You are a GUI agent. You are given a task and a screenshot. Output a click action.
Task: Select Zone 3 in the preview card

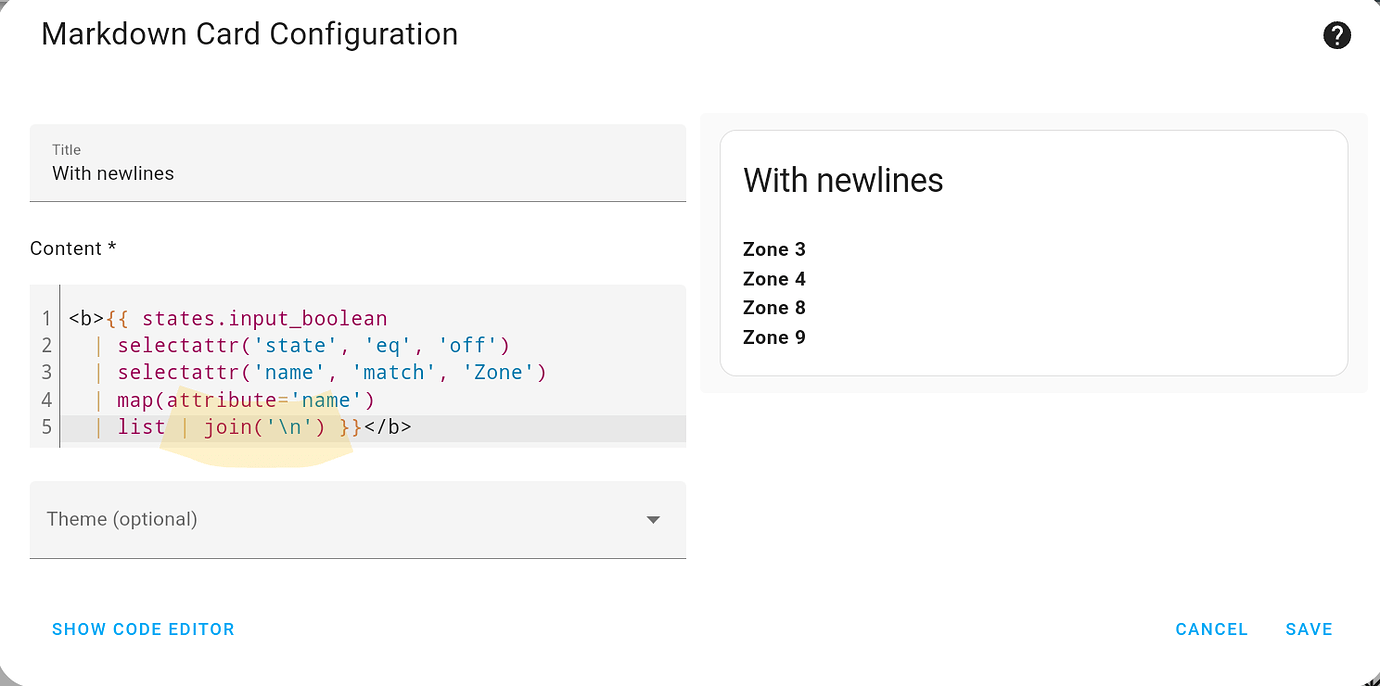coord(774,249)
